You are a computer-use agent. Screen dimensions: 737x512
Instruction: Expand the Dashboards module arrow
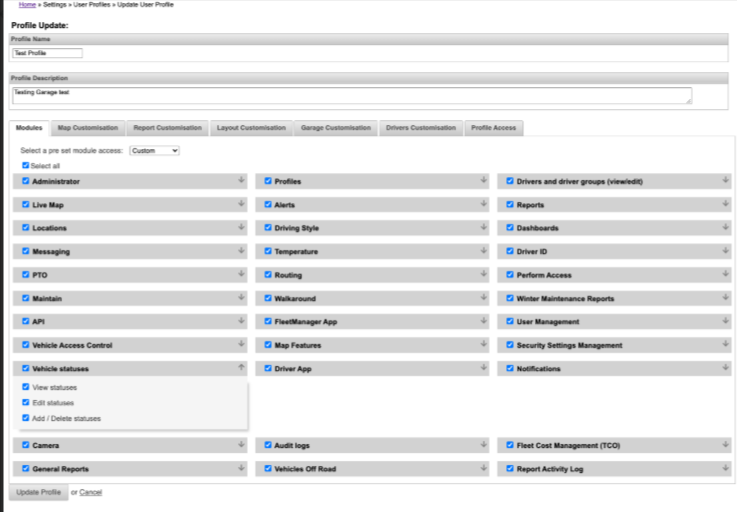725,227
